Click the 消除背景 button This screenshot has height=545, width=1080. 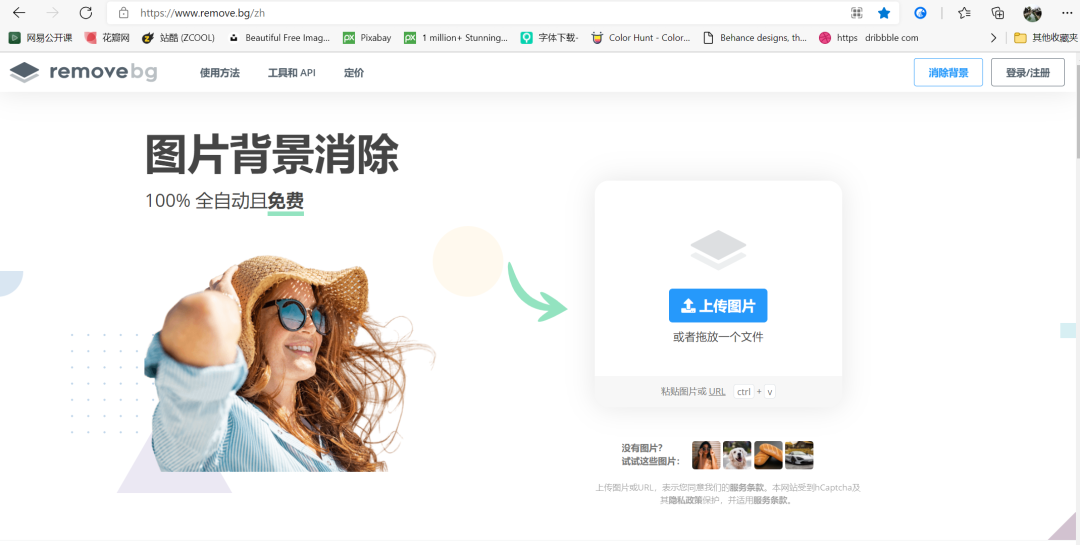pyautogui.click(x=948, y=72)
